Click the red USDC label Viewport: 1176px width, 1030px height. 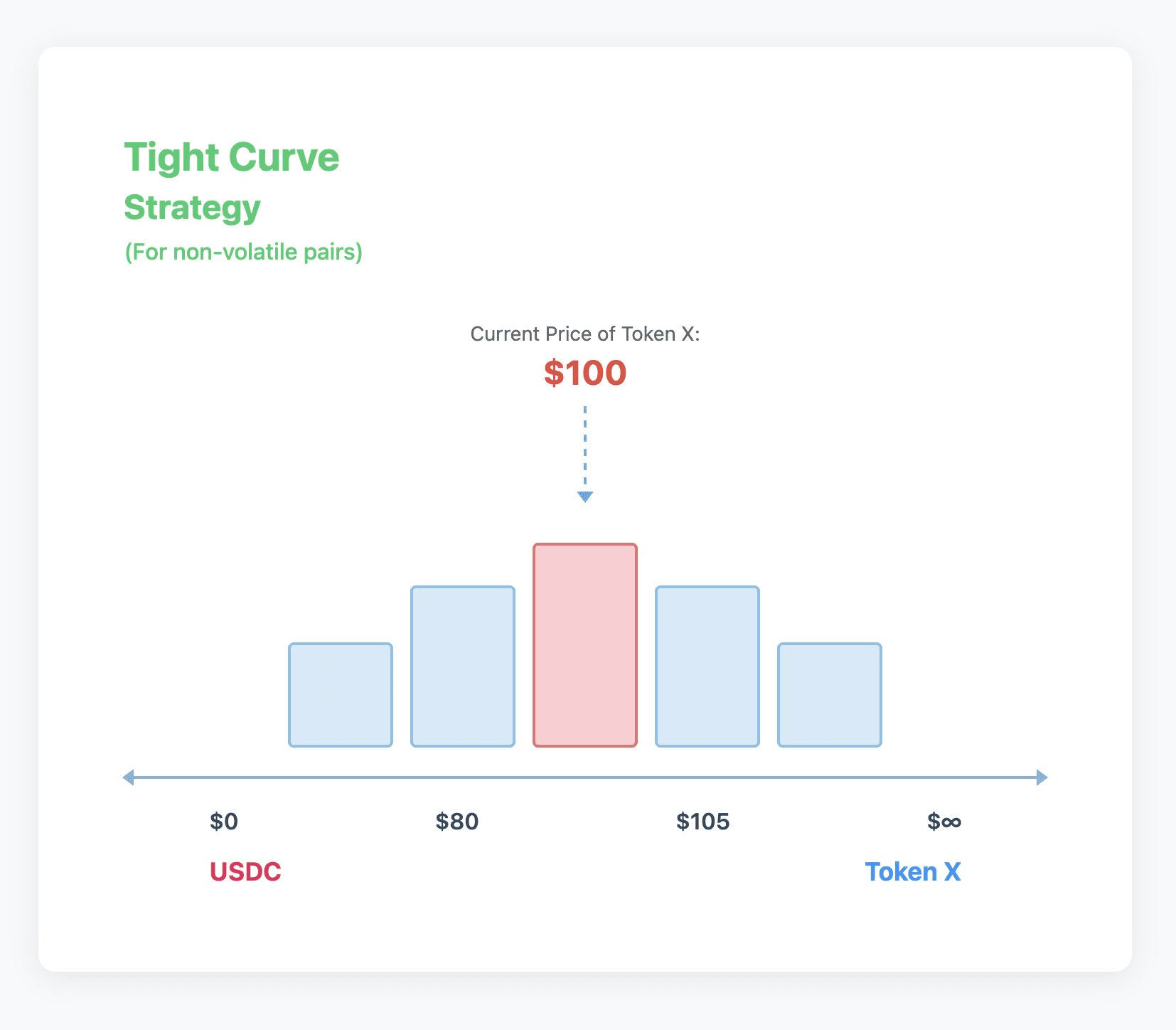point(245,872)
